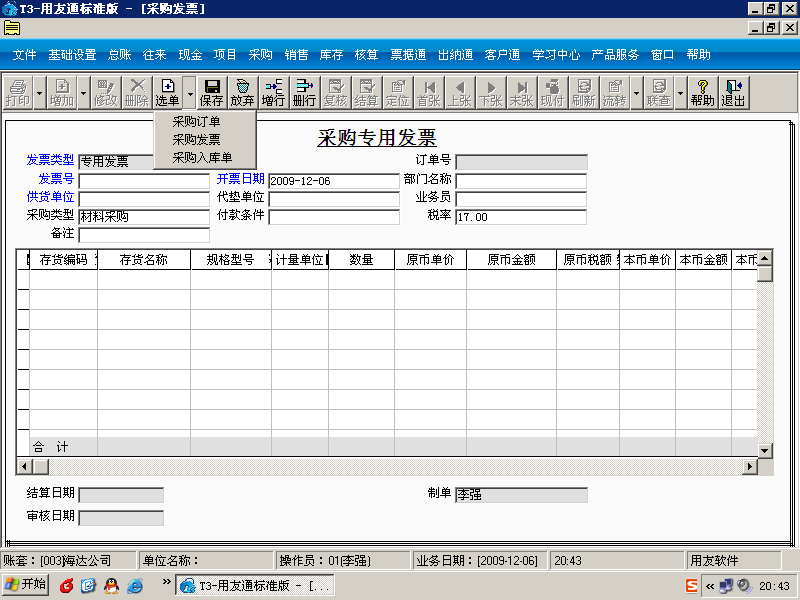Click the 打印 print toolbar icon
Screen dimensions: 800x600
coord(18,92)
